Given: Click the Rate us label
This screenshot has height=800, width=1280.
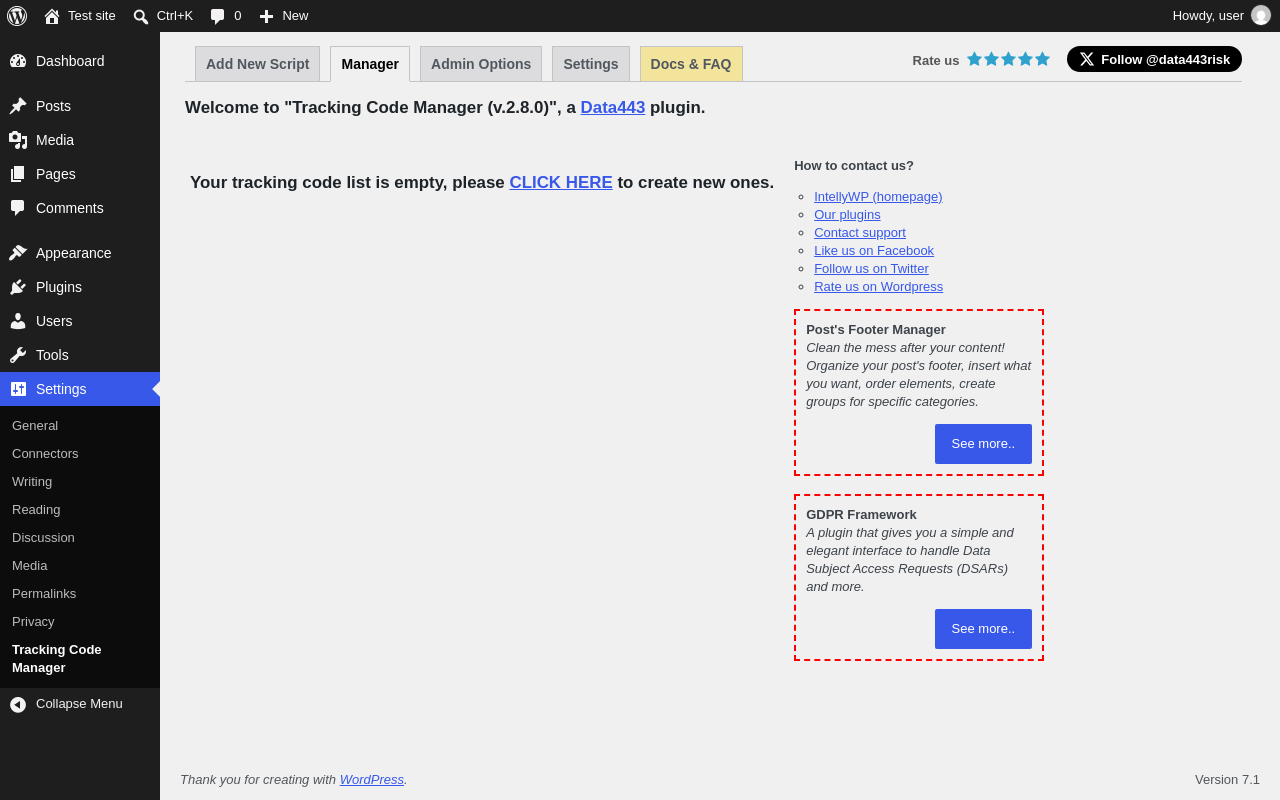Looking at the screenshot, I should click(936, 60).
